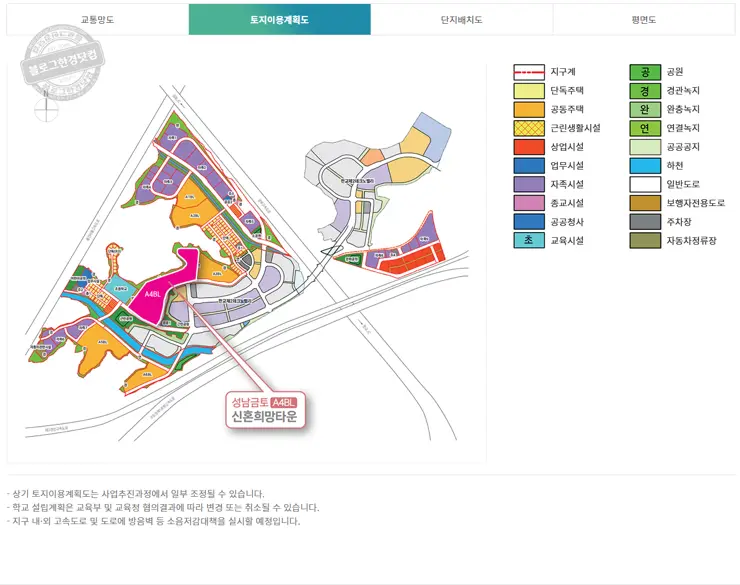The height and width of the screenshot is (585, 740).
Task: Click the 공공청사 blue legend swatch
Action: (529, 222)
